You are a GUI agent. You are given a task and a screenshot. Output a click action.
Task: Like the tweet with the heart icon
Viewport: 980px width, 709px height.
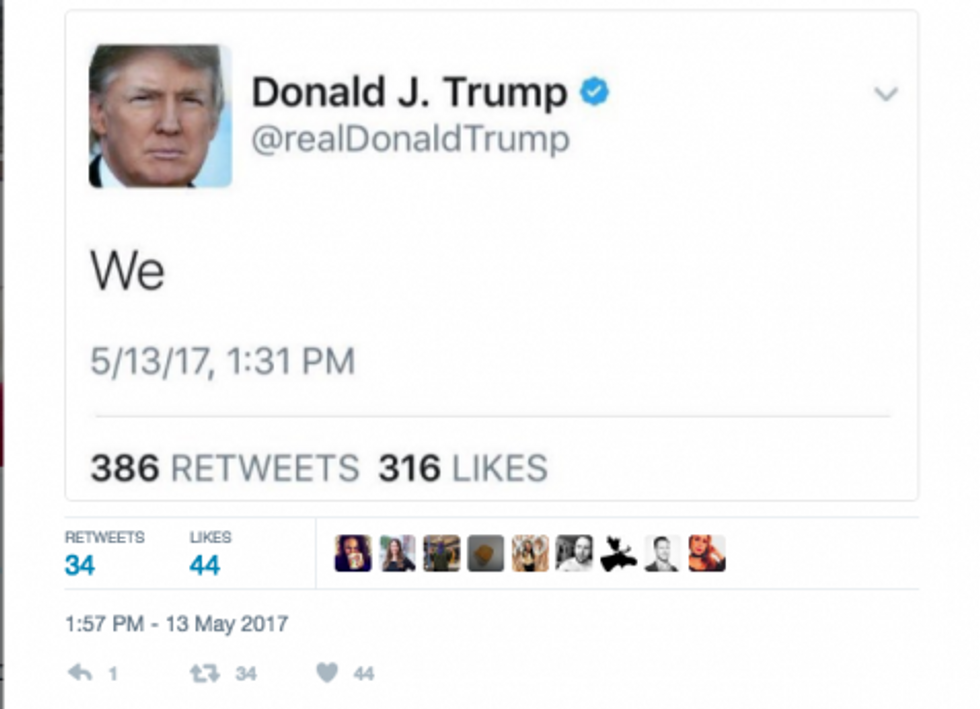(x=327, y=673)
